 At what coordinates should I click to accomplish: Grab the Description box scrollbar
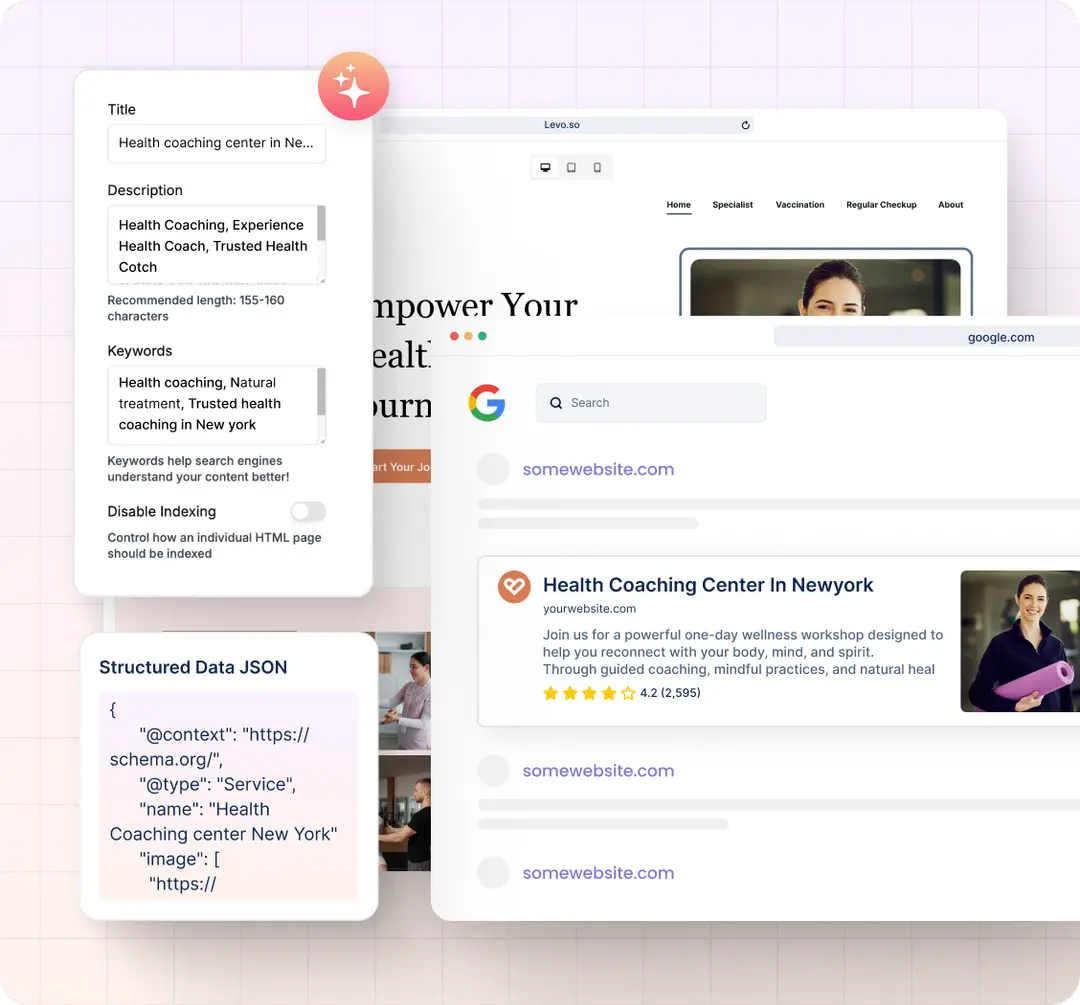(x=321, y=223)
